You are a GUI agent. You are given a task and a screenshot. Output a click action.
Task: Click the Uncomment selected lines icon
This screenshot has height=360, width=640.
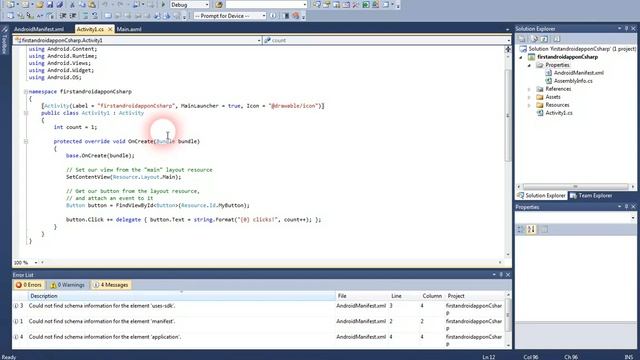95,16
